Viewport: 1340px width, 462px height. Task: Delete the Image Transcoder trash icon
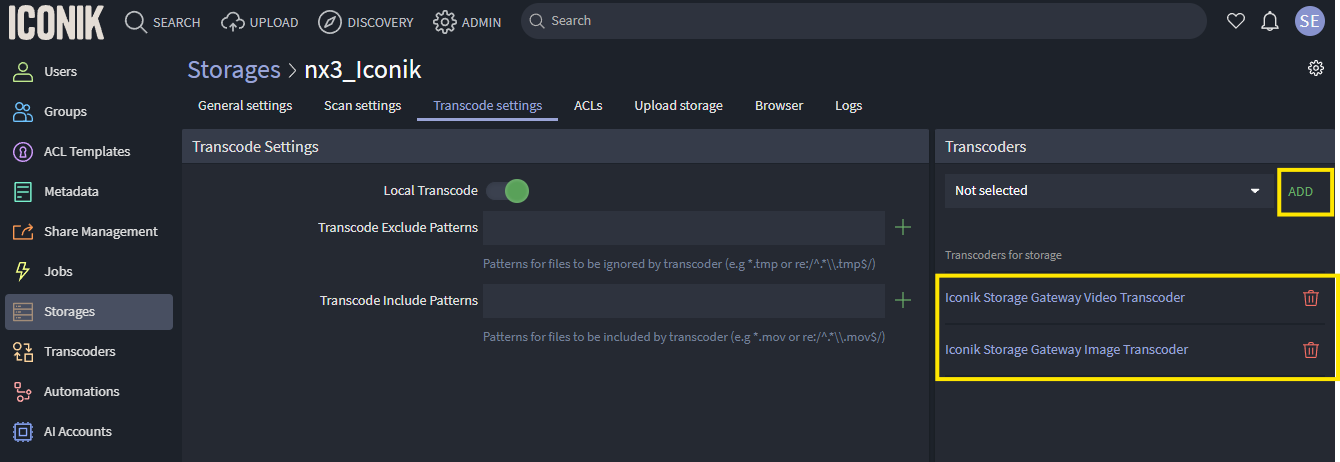1310,349
